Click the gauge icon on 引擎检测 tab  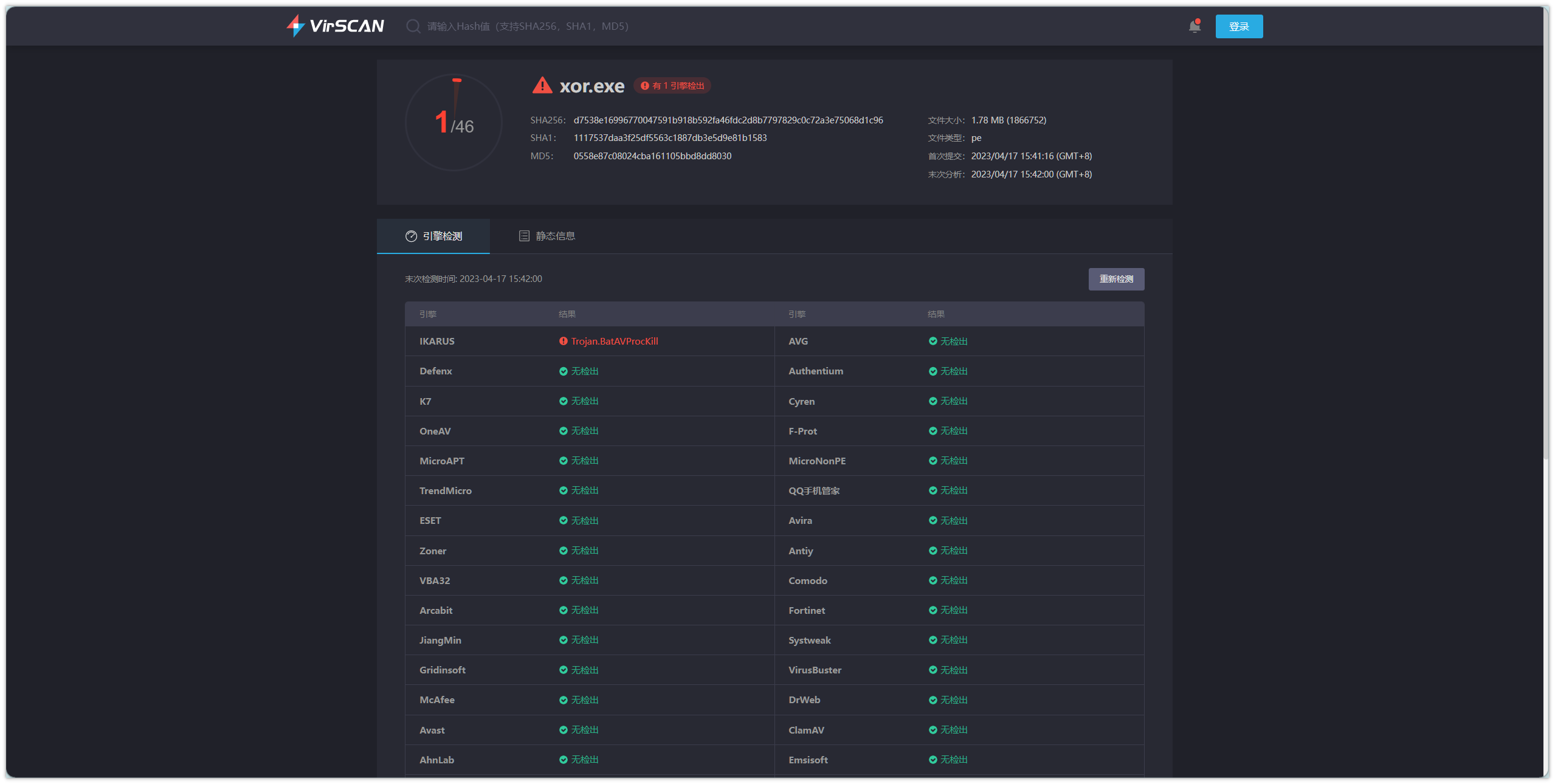[411, 236]
